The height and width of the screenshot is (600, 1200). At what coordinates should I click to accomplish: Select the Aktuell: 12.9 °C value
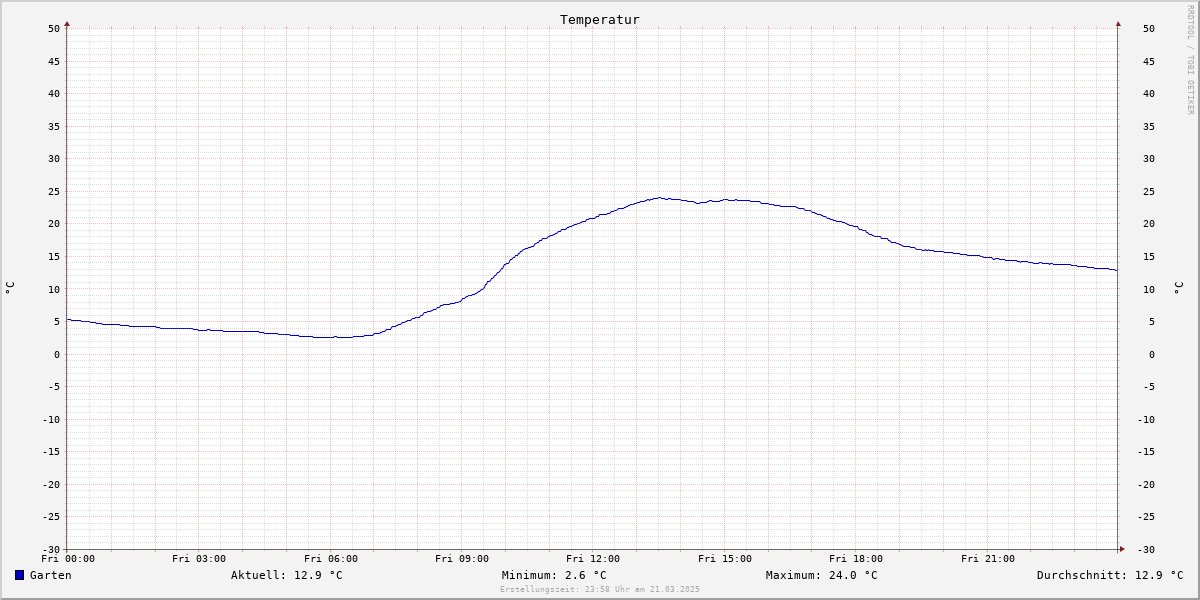pos(287,575)
